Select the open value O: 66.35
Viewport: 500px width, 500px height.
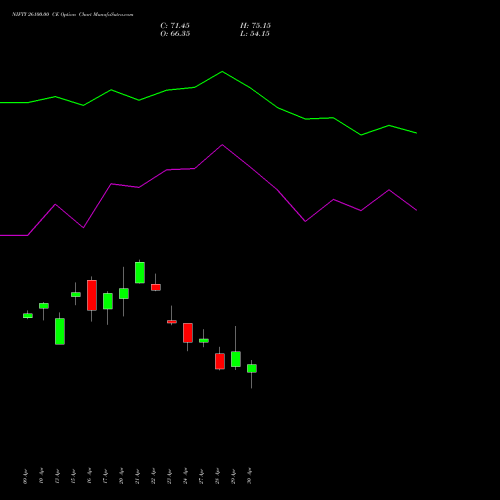pos(175,34)
